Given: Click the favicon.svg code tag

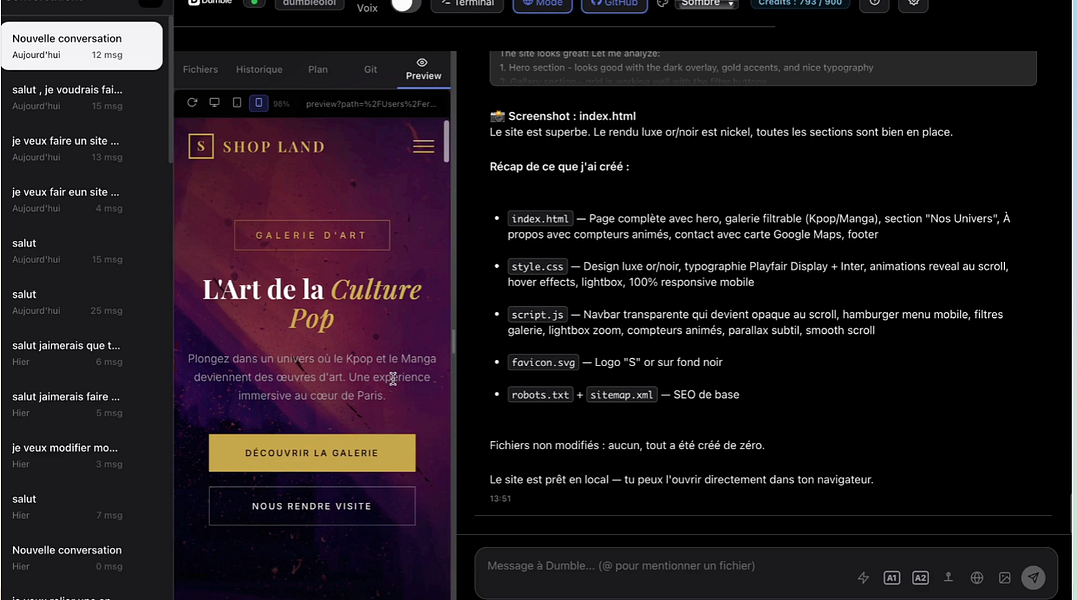Looking at the screenshot, I should (x=543, y=362).
